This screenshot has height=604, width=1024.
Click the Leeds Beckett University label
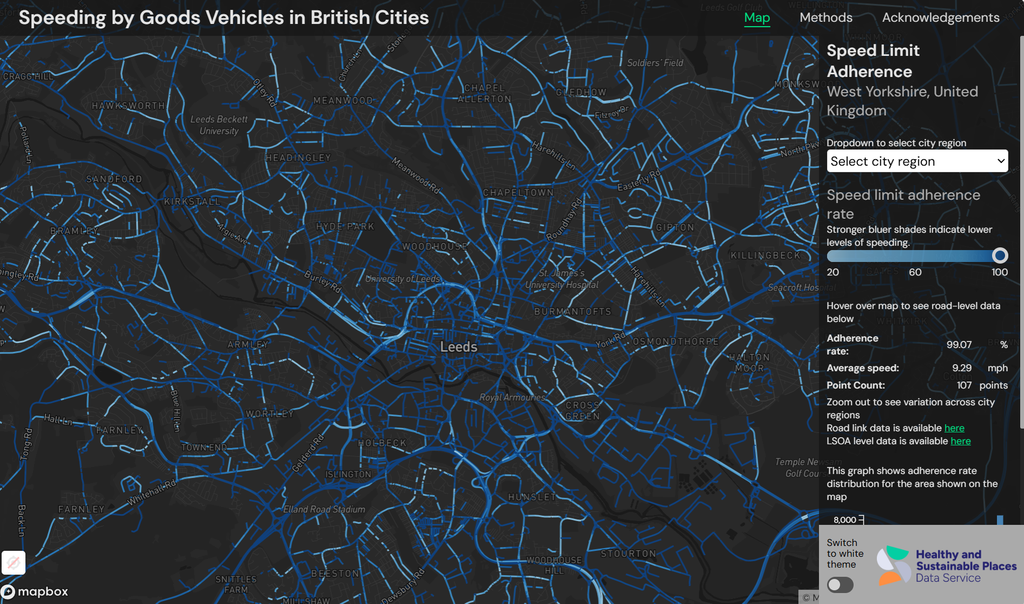point(219,125)
